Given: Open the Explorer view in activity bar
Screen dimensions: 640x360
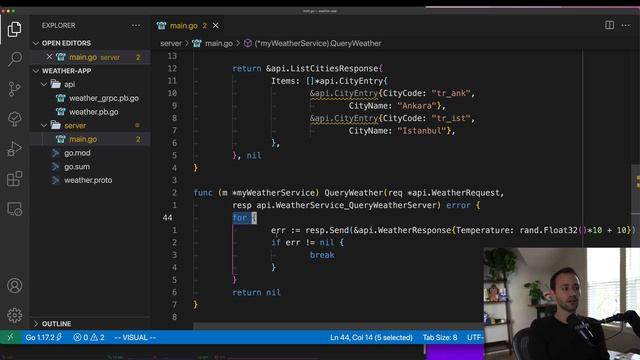Looking at the screenshot, I should [14, 29].
